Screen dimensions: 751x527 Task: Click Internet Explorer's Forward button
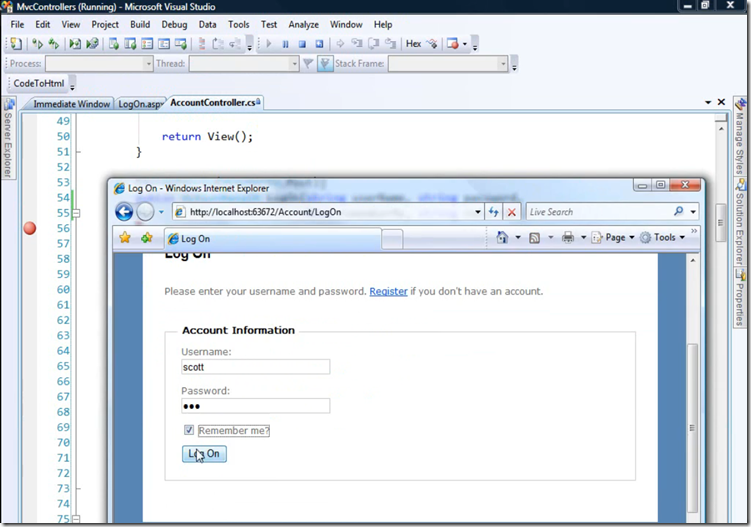coord(146,211)
